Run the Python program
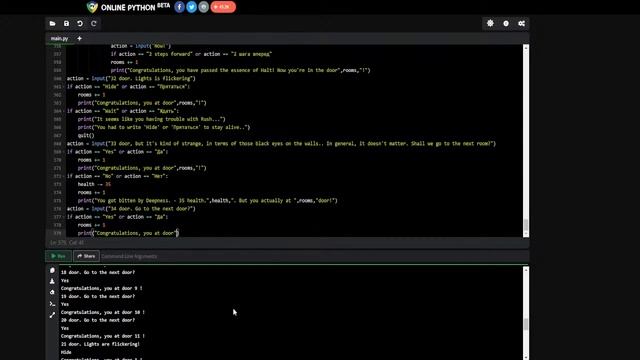 [x=58, y=256]
